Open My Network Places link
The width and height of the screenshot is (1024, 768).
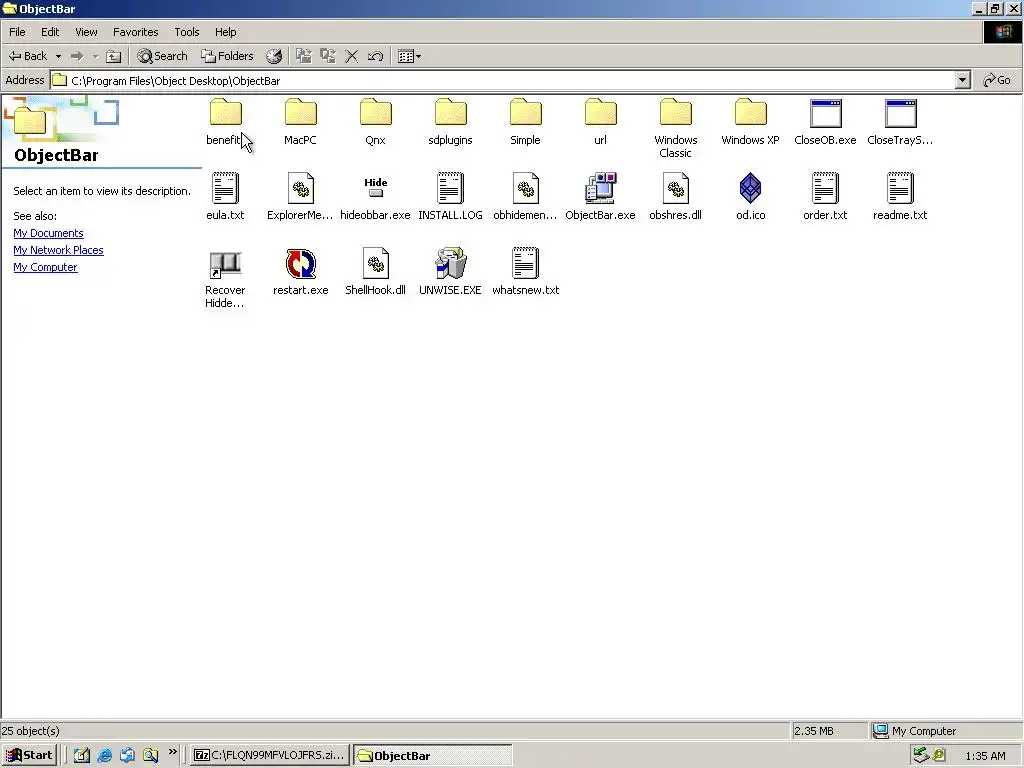pos(58,250)
